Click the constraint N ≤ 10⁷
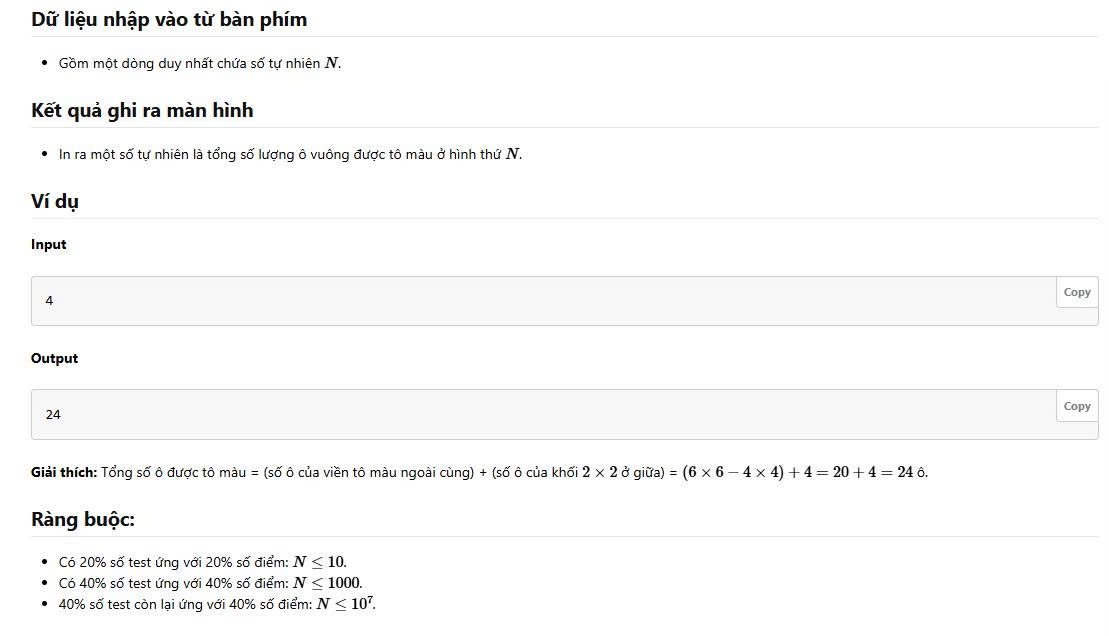 pos(345,603)
